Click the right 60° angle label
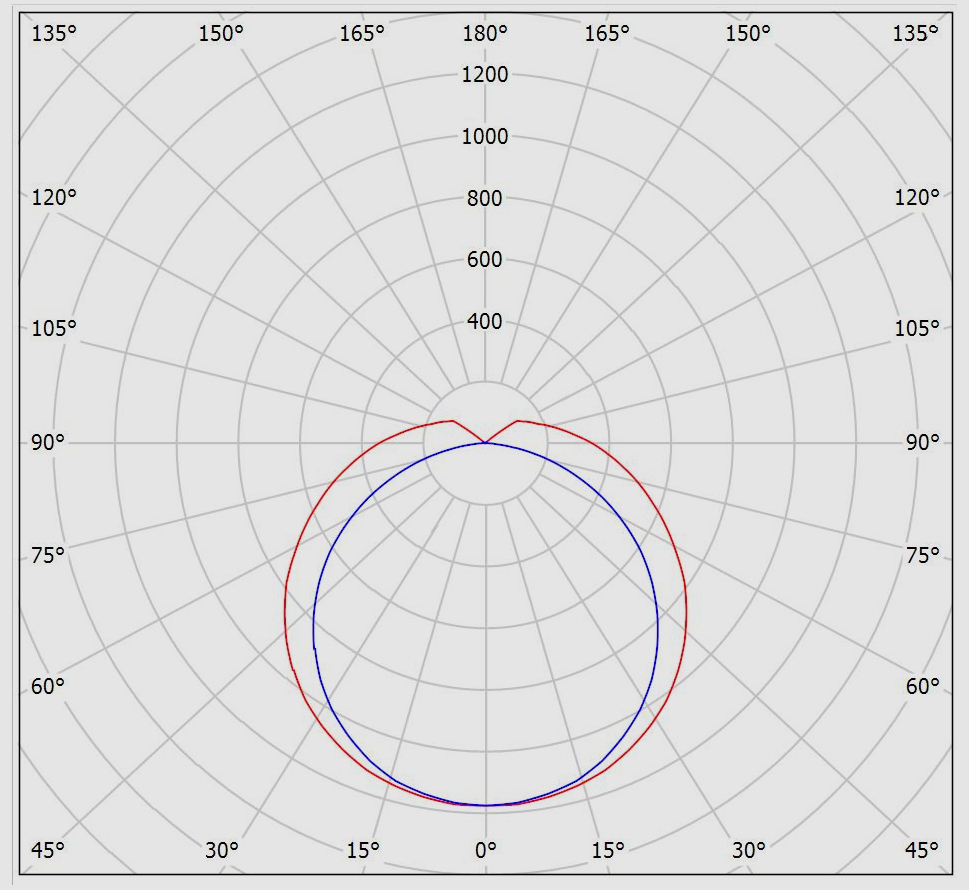The height and width of the screenshot is (890, 969). (923, 686)
